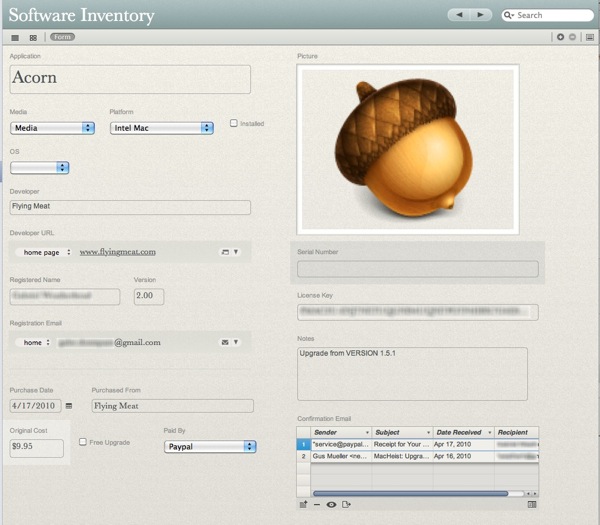The width and height of the screenshot is (600, 525).
Task: Switch to list view icon
Action: (x=15, y=38)
